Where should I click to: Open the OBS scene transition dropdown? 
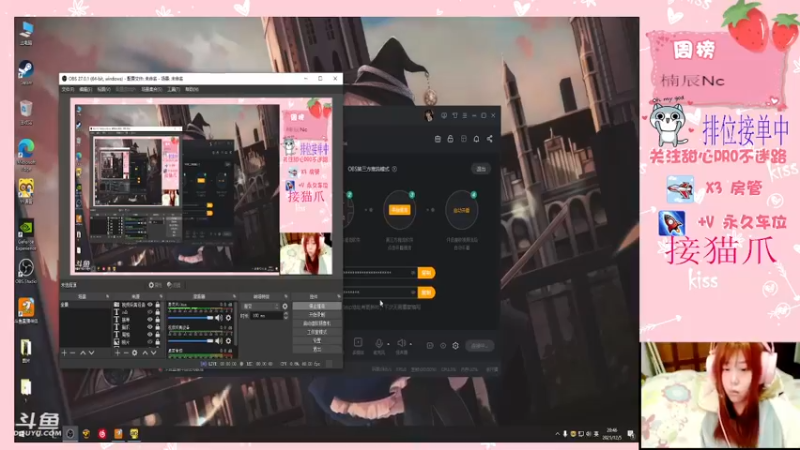tap(261, 307)
